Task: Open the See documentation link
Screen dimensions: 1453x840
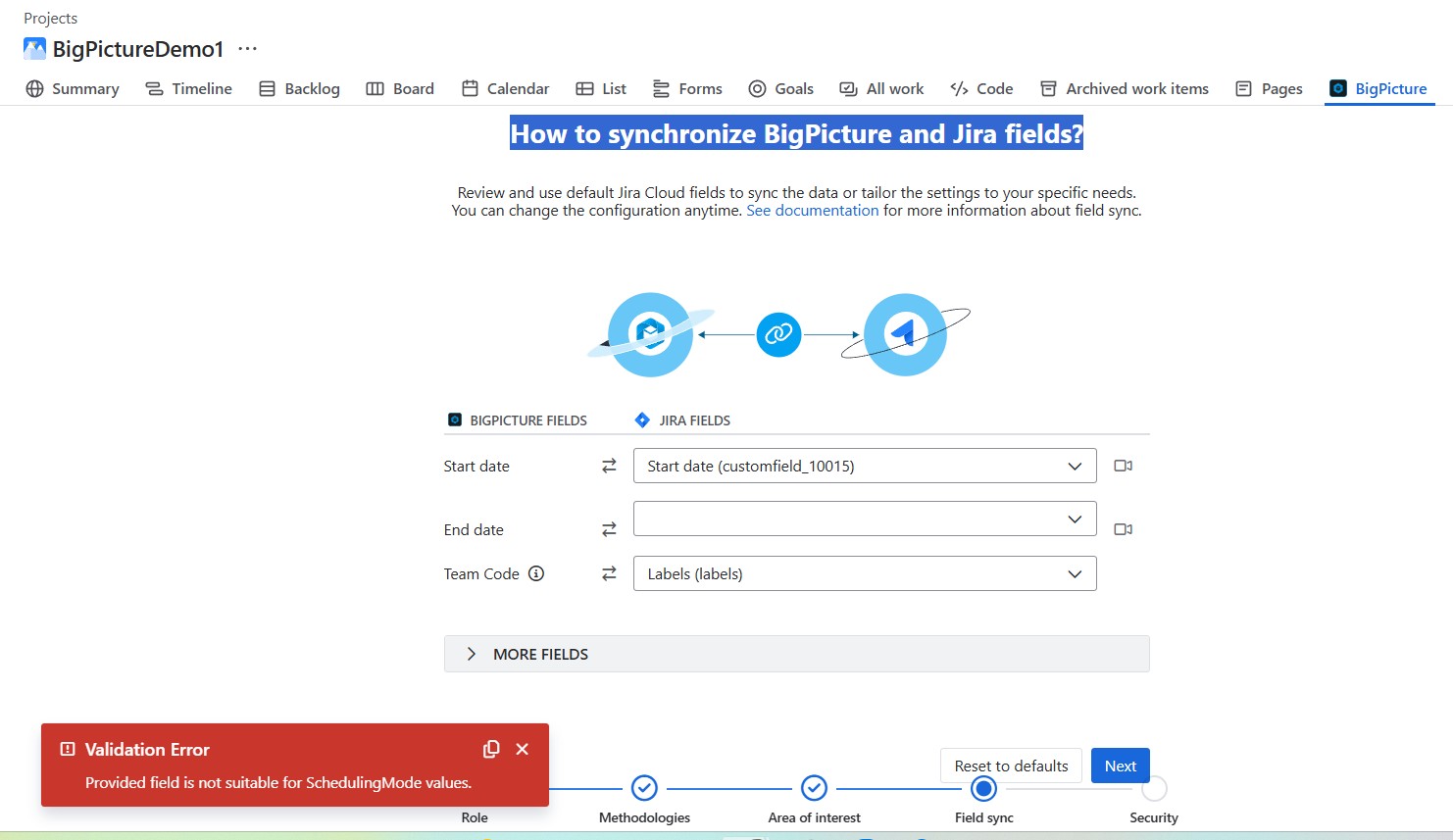Action: pyautogui.click(x=812, y=210)
